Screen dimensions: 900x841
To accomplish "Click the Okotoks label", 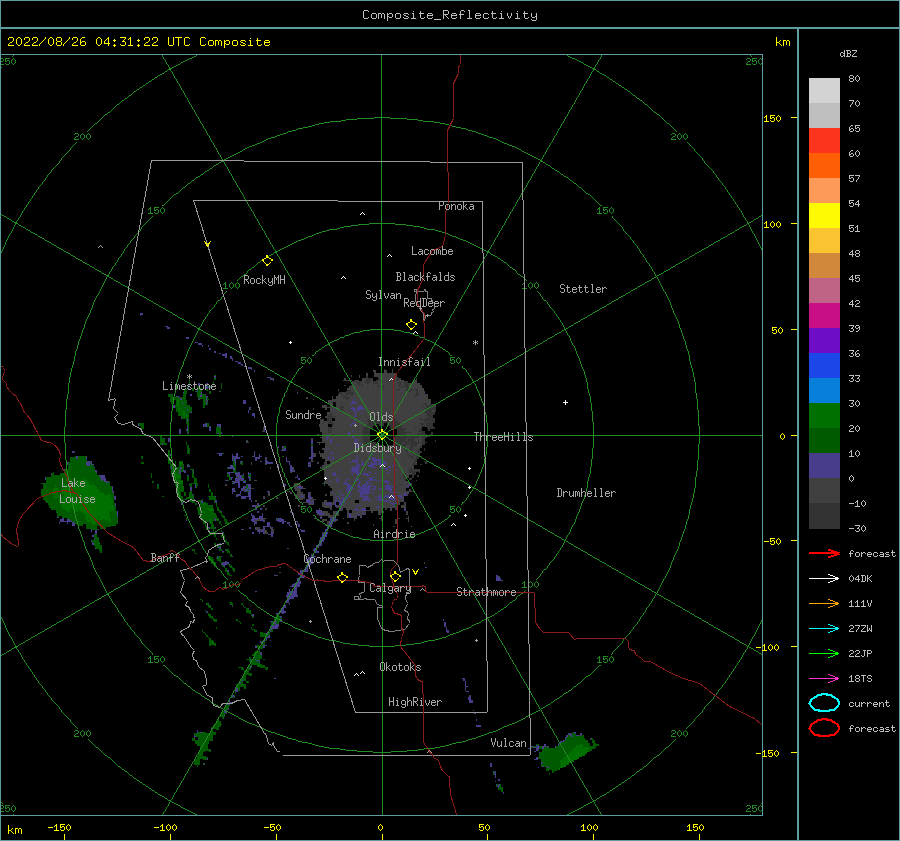I will pyautogui.click(x=401, y=667).
